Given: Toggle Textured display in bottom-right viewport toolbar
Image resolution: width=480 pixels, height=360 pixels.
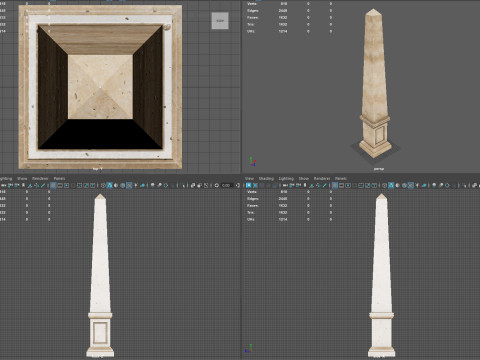Looking at the screenshot, I should point(411,185).
